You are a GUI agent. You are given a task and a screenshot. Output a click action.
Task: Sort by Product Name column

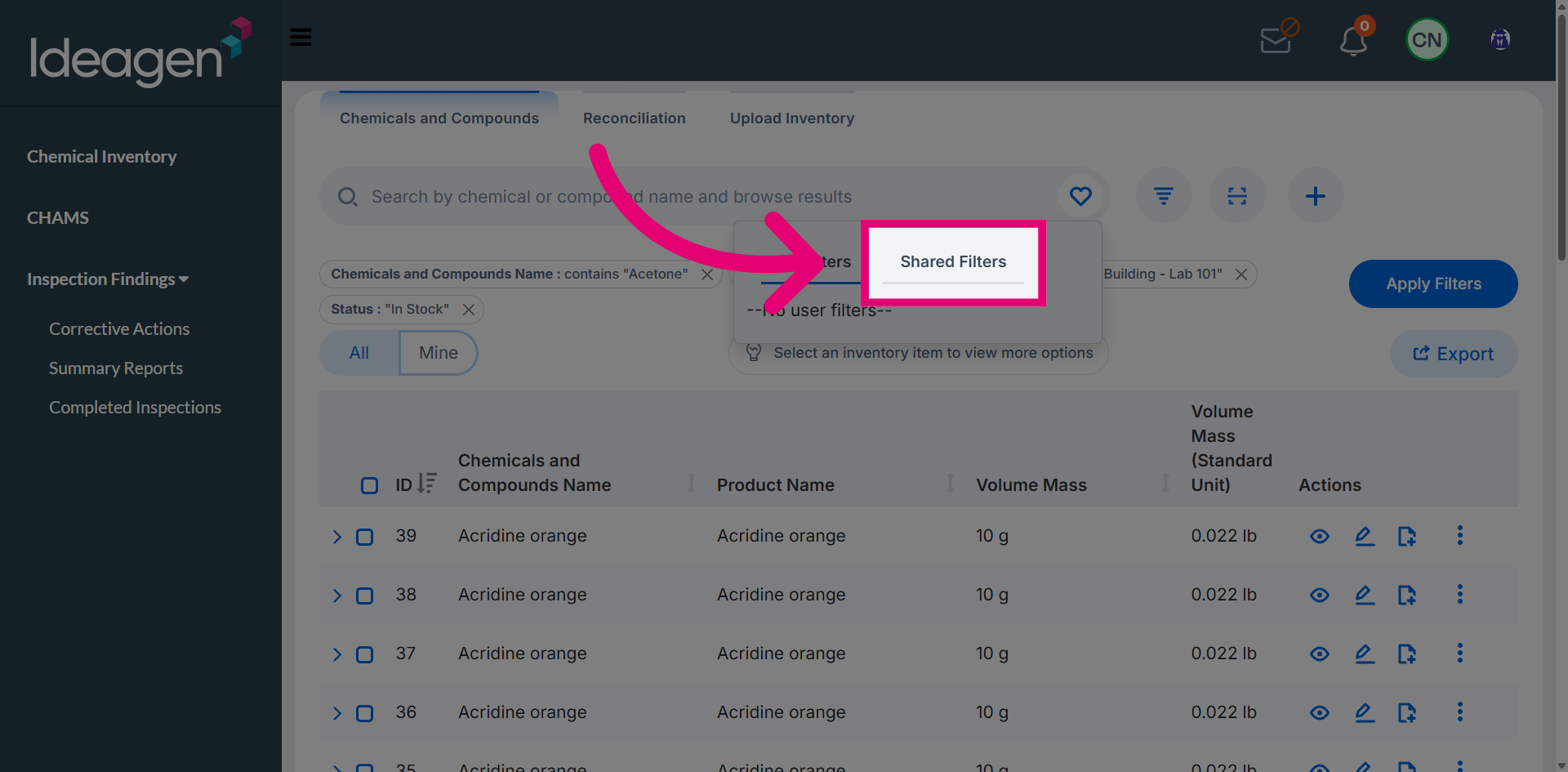pyautogui.click(x=951, y=483)
